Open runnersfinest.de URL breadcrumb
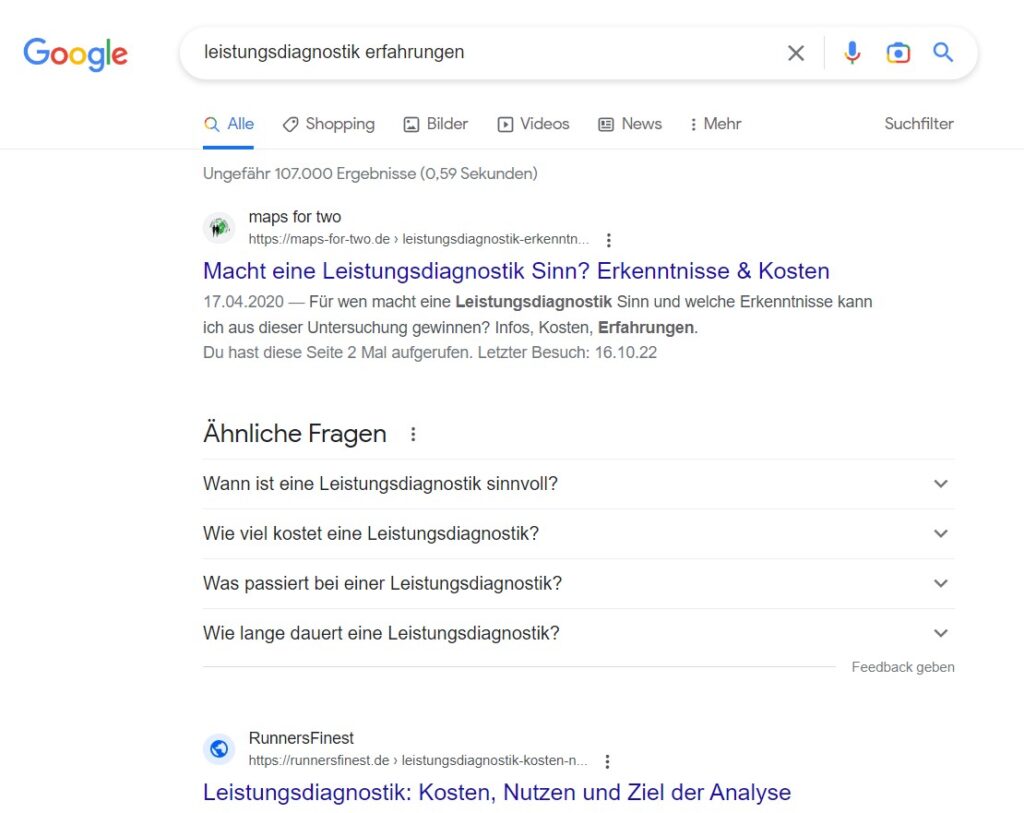This screenshot has height=813, width=1024. (418, 761)
